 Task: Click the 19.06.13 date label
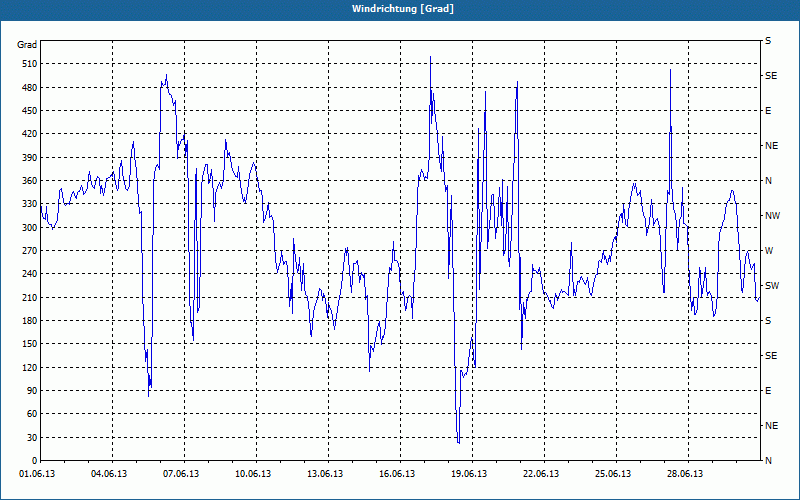(469, 474)
